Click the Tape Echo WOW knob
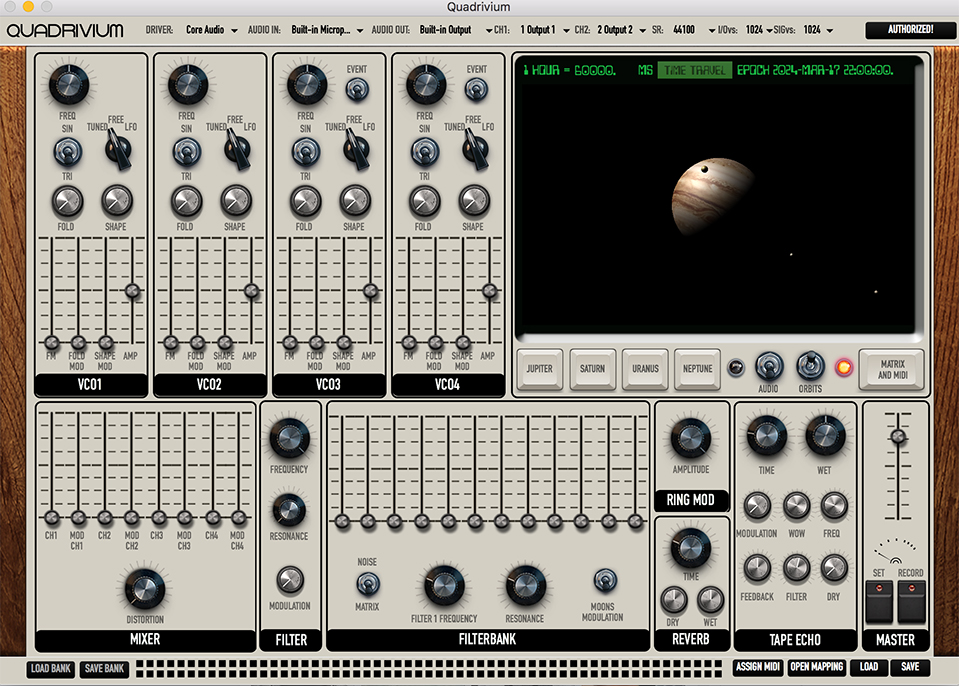 796,506
